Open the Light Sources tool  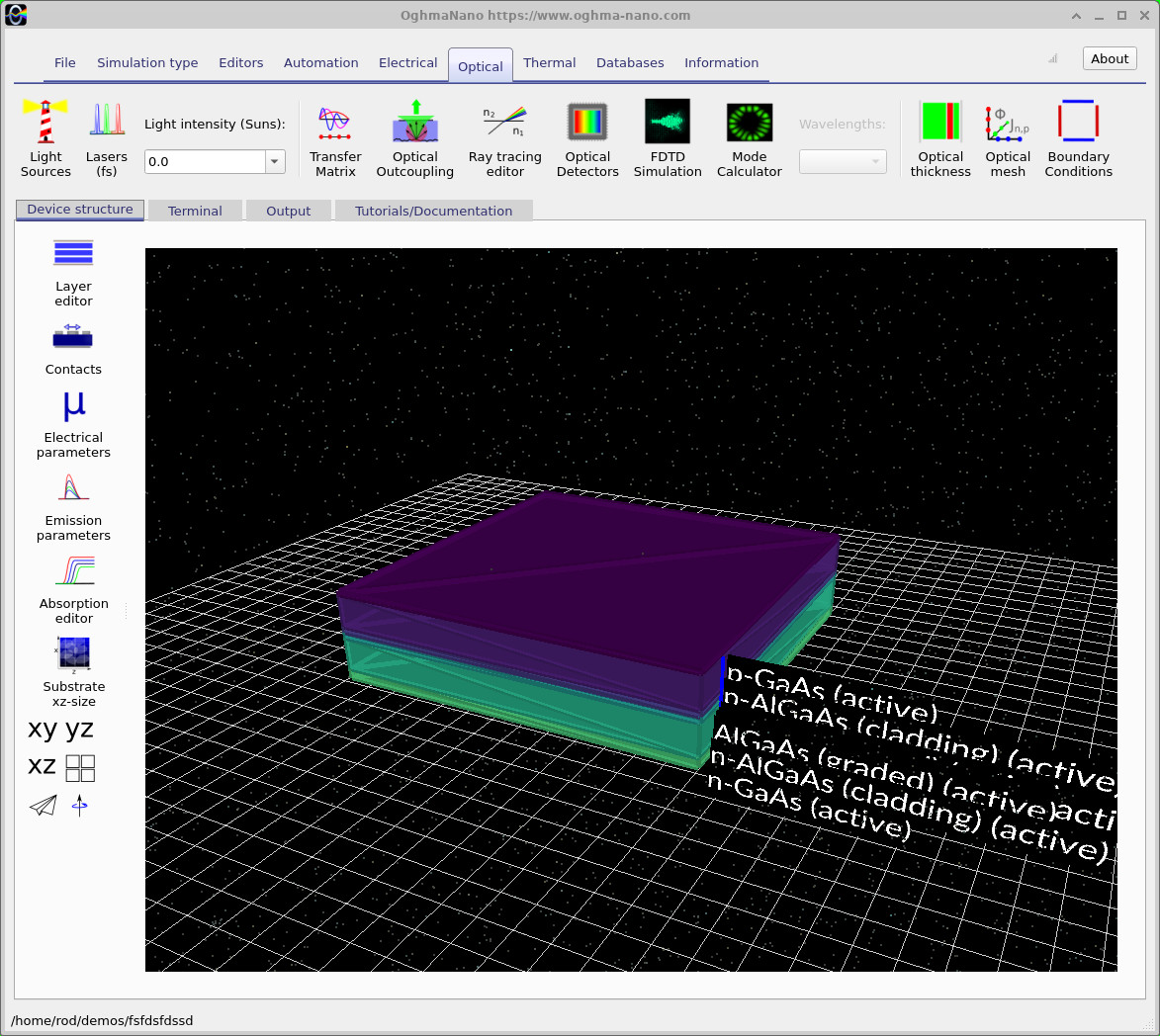point(45,138)
